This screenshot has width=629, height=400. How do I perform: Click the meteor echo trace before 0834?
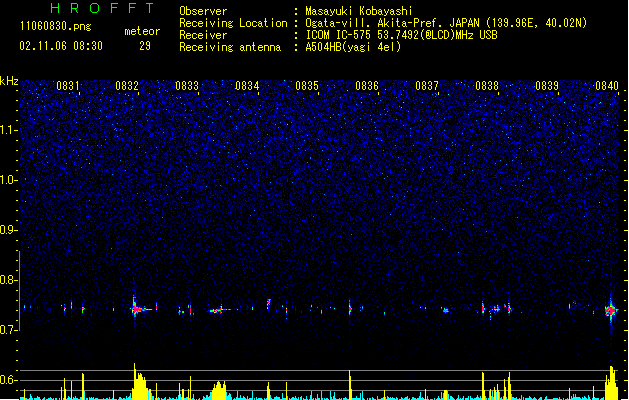(221, 309)
